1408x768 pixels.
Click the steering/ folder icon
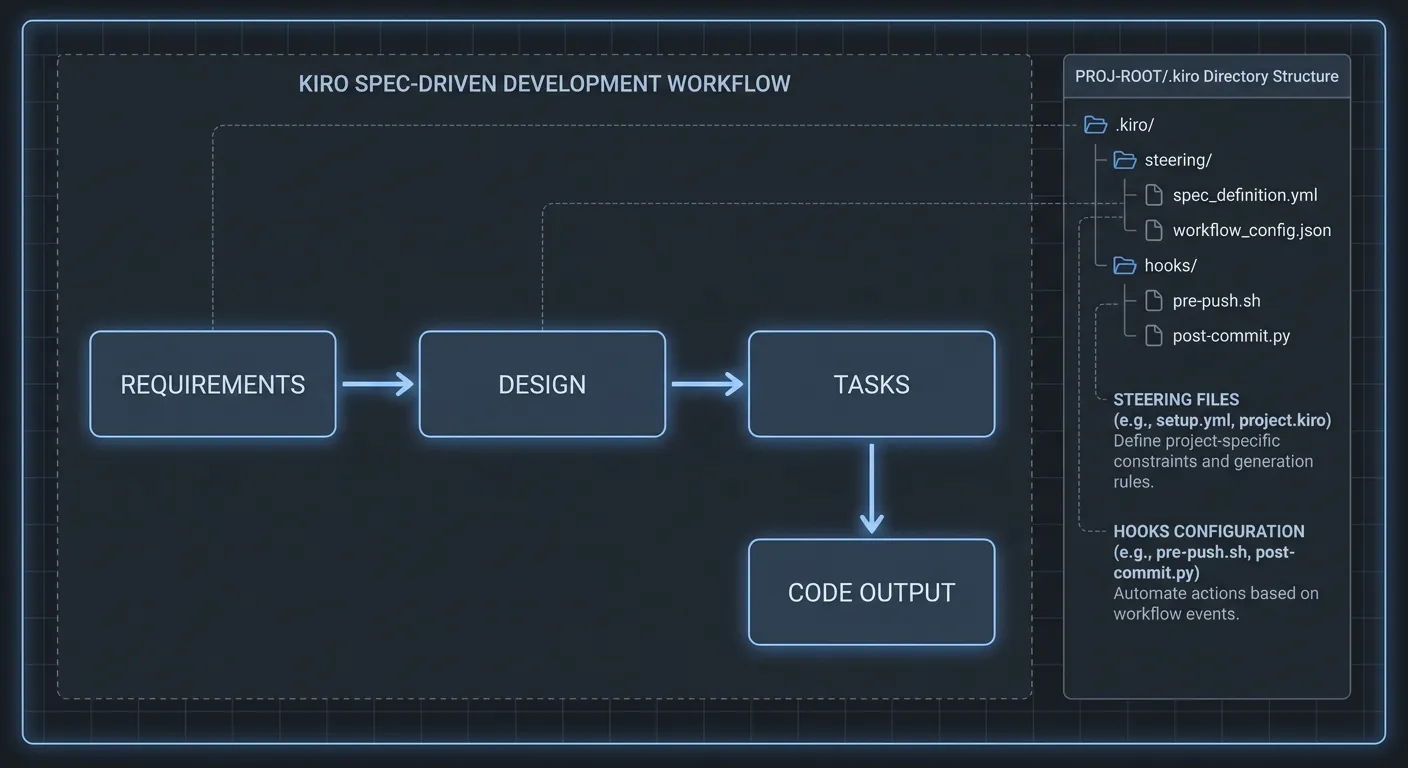pos(1125,160)
